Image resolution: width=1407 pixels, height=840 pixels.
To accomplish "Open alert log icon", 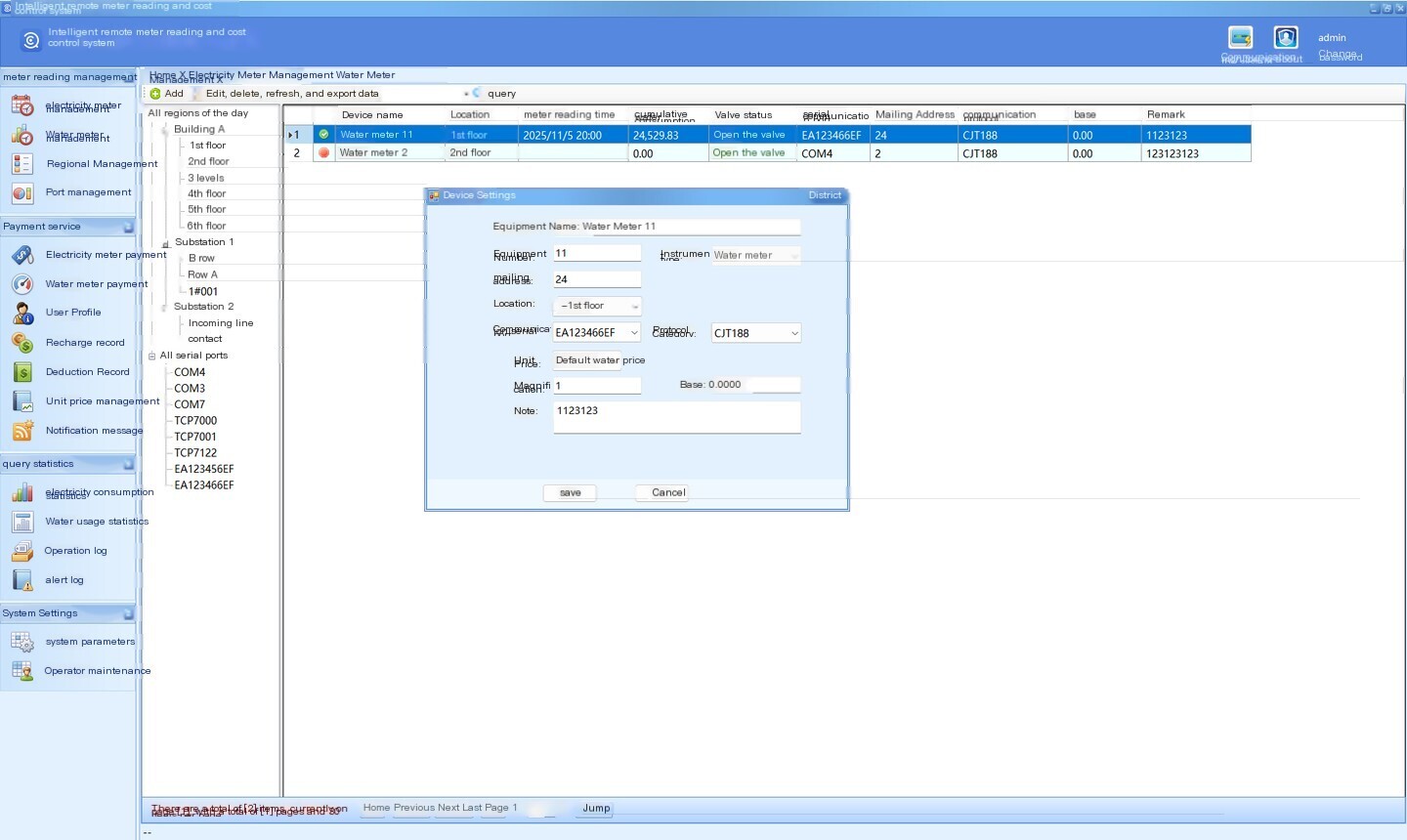I will point(22,580).
